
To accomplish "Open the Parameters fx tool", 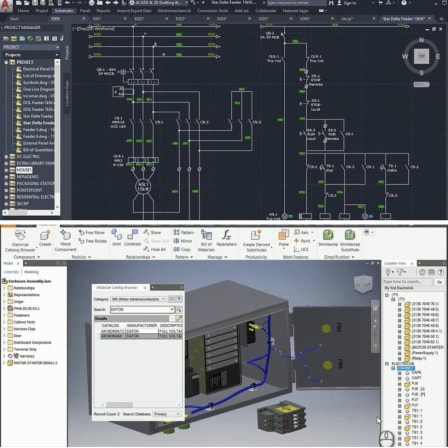I will coord(226,238).
